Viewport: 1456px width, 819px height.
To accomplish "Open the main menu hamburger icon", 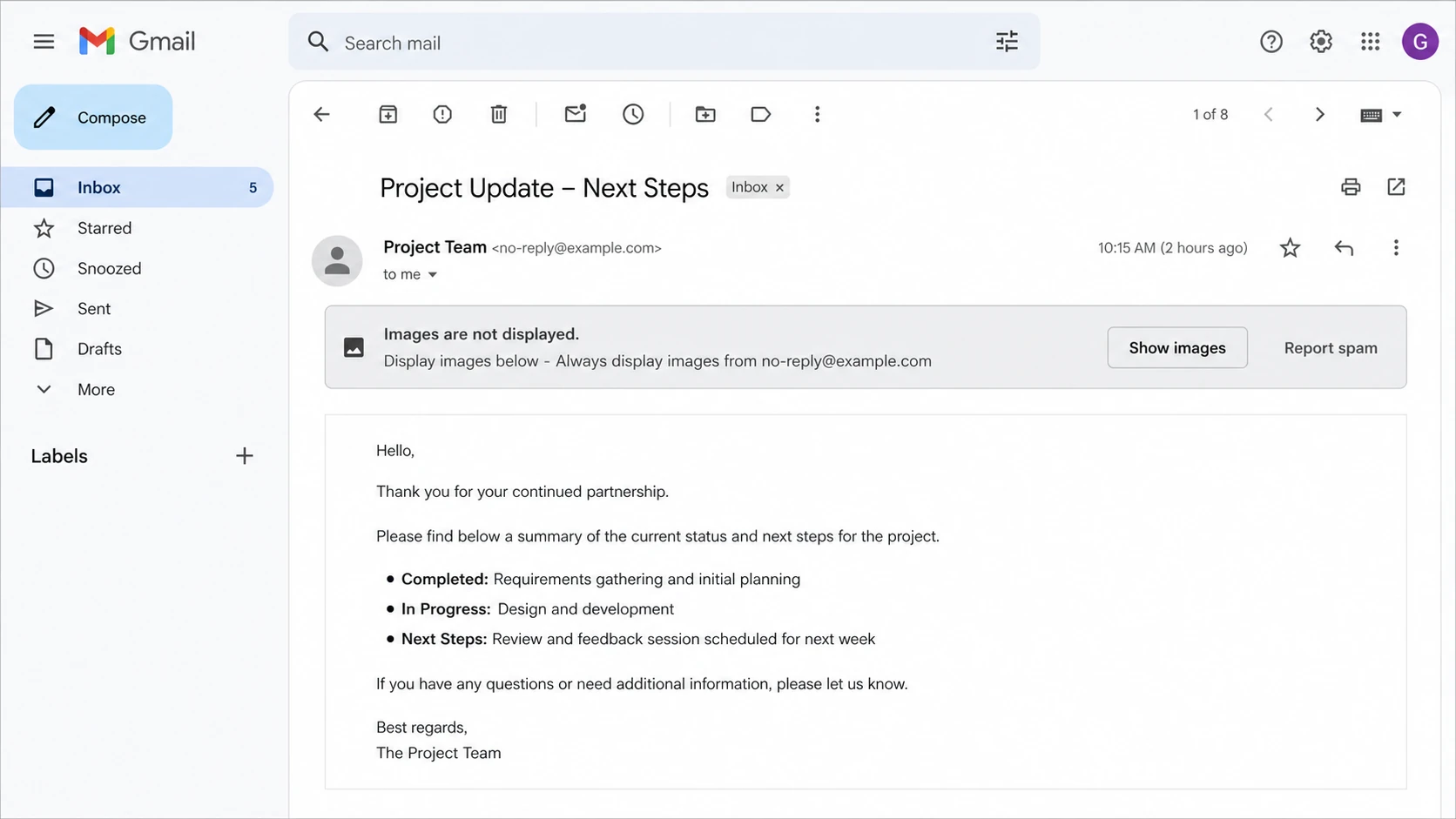I will click(44, 41).
